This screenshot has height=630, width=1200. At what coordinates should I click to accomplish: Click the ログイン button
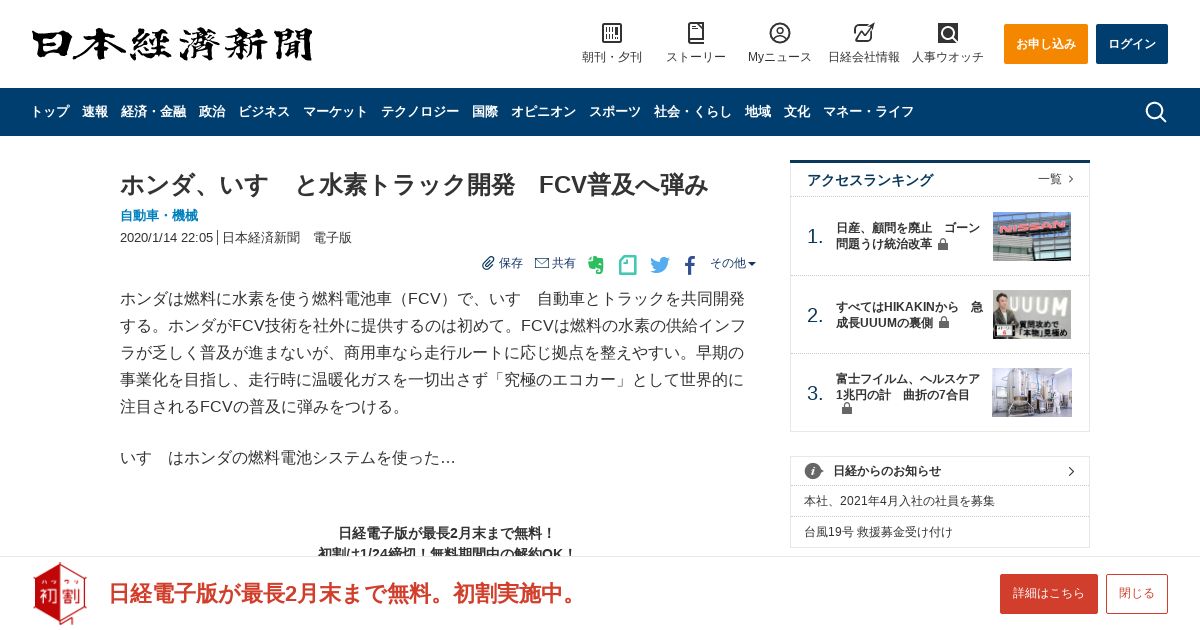click(x=1132, y=44)
